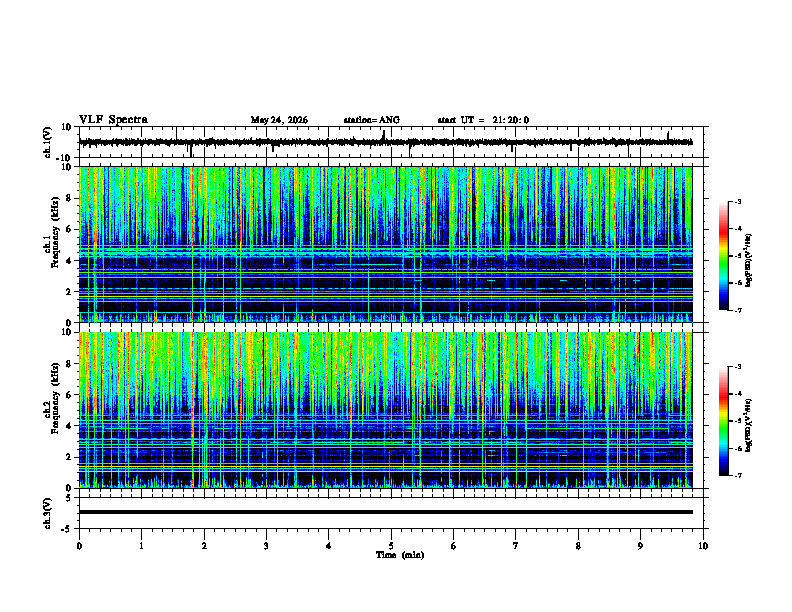
Task: Click the ch.3(V) axis label
Action: (x=48, y=513)
